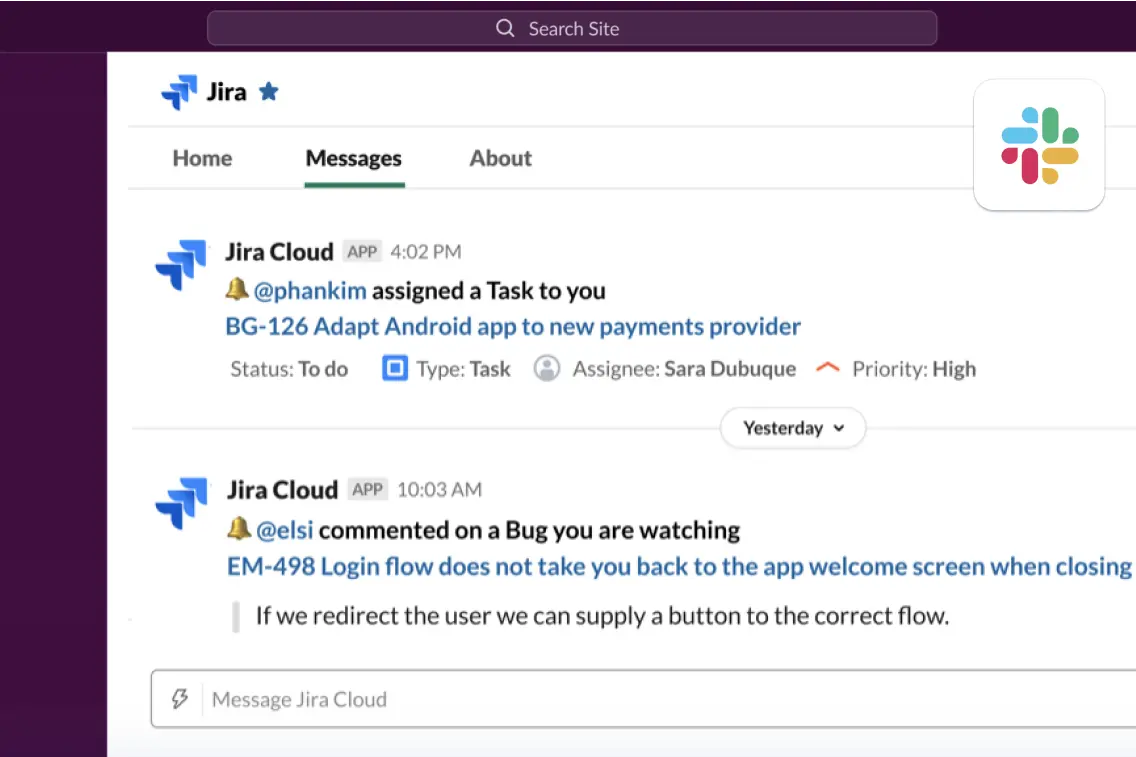Click the Search Site bar
The height and width of the screenshot is (757, 1136).
pyautogui.click(x=572, y=29)
